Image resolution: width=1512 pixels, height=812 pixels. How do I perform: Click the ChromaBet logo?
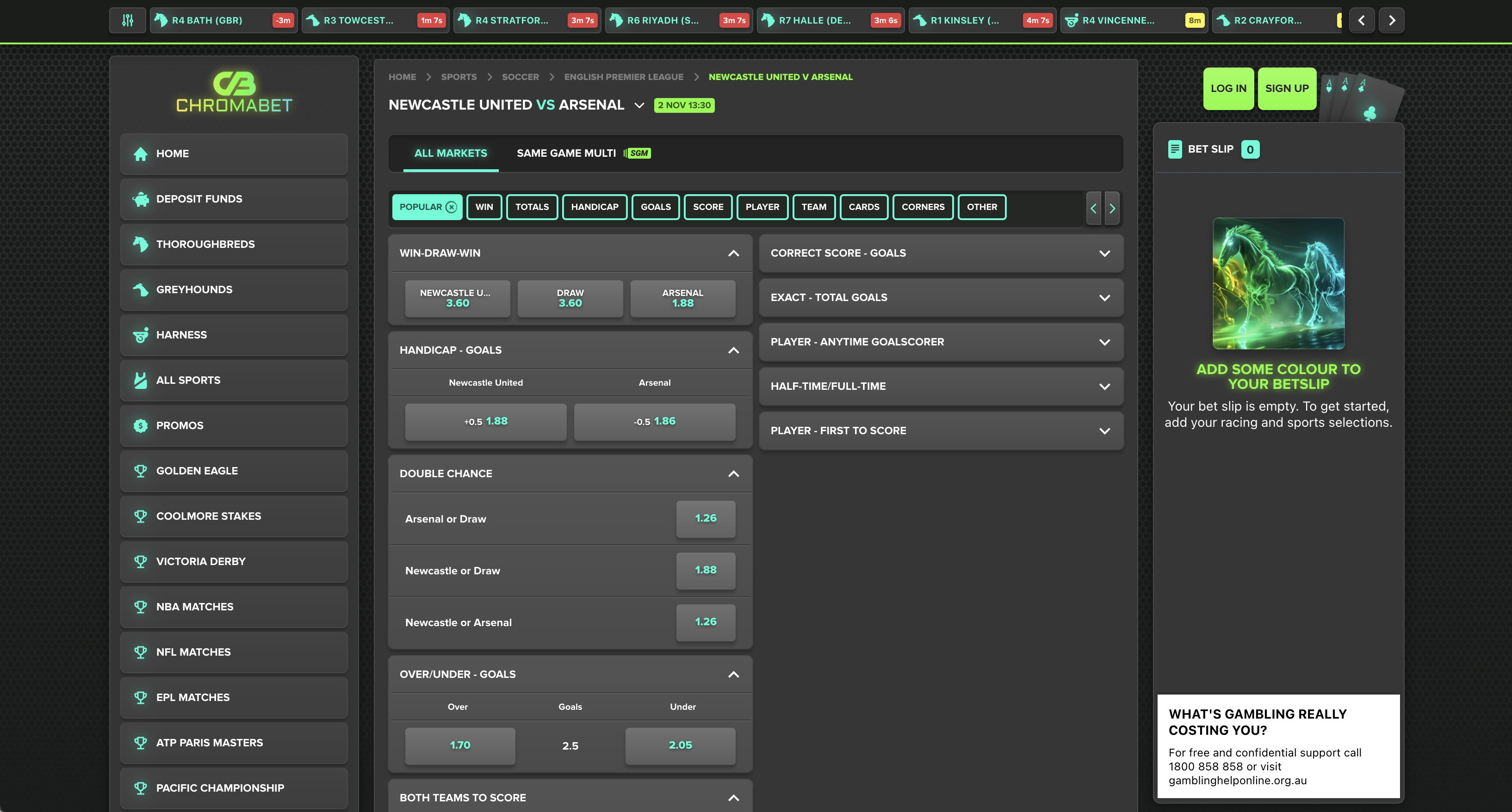click(x=234, y=92)
